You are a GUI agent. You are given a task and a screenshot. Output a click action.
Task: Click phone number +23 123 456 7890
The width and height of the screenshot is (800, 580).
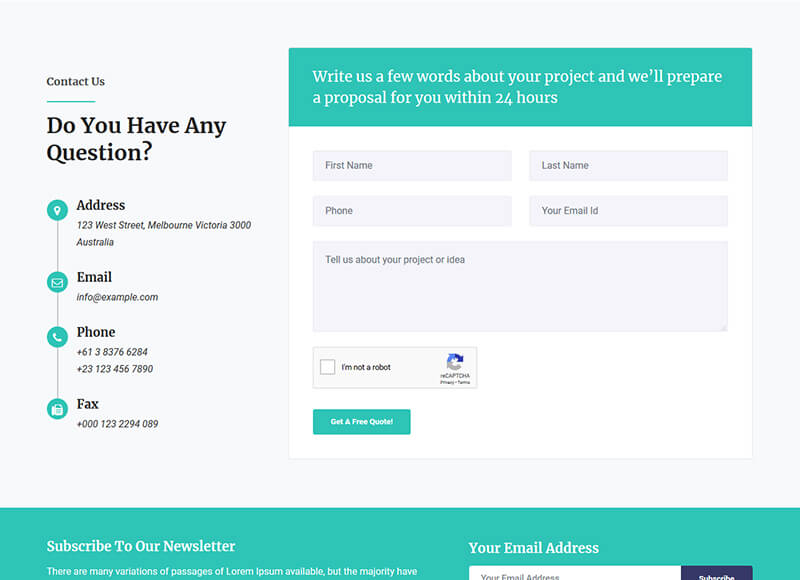click(x=115, y=369)
